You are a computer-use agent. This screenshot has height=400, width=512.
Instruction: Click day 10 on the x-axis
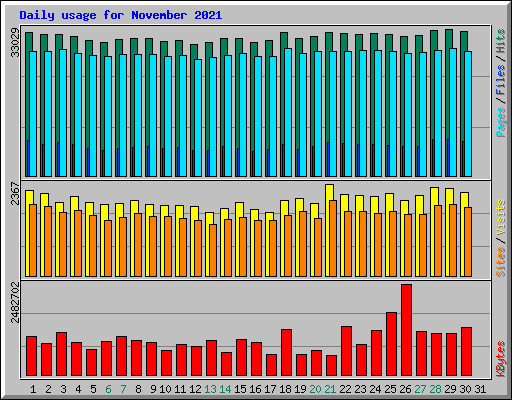tap(165, 389)
